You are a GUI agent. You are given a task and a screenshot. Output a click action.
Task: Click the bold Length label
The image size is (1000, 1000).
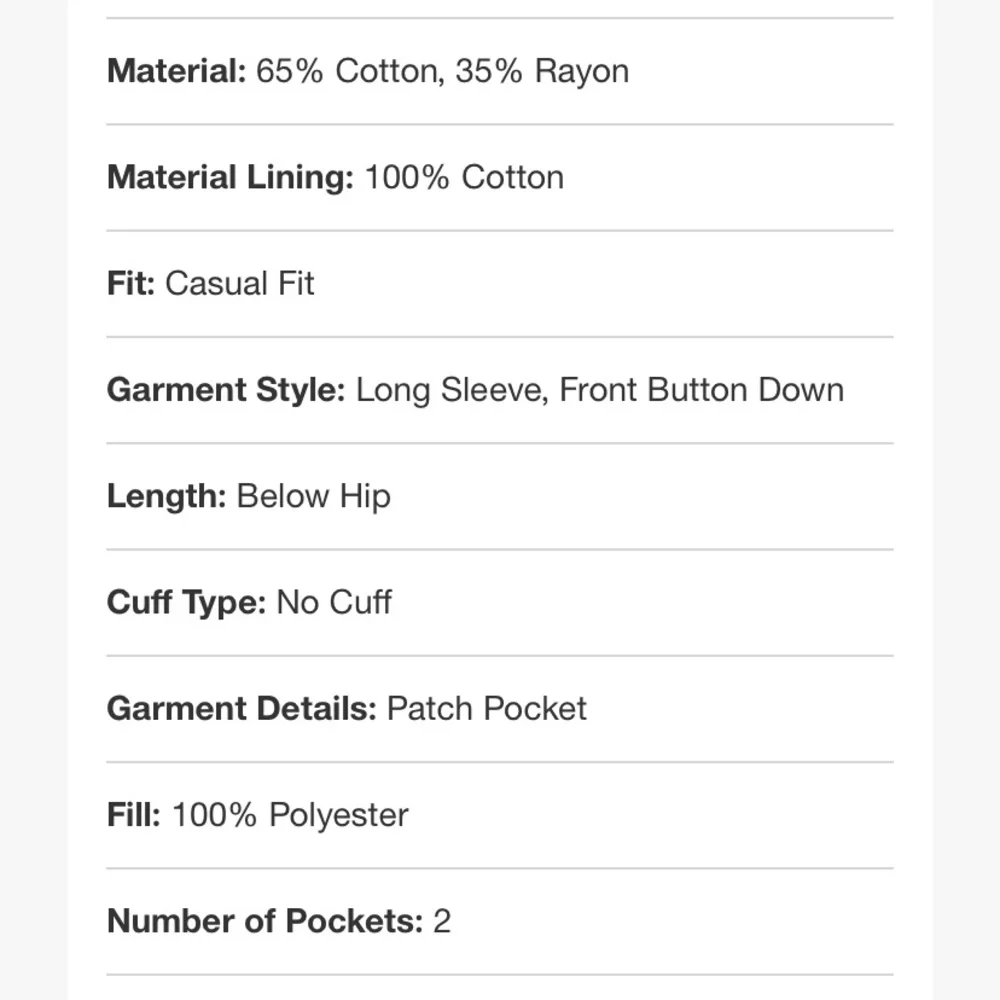(167, 496)
